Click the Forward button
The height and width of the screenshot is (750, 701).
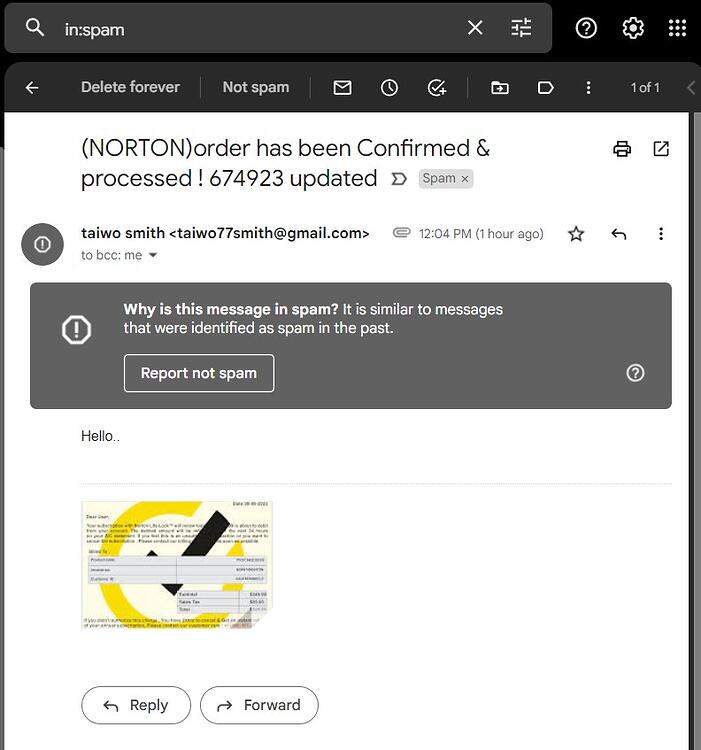pos(259,705)
